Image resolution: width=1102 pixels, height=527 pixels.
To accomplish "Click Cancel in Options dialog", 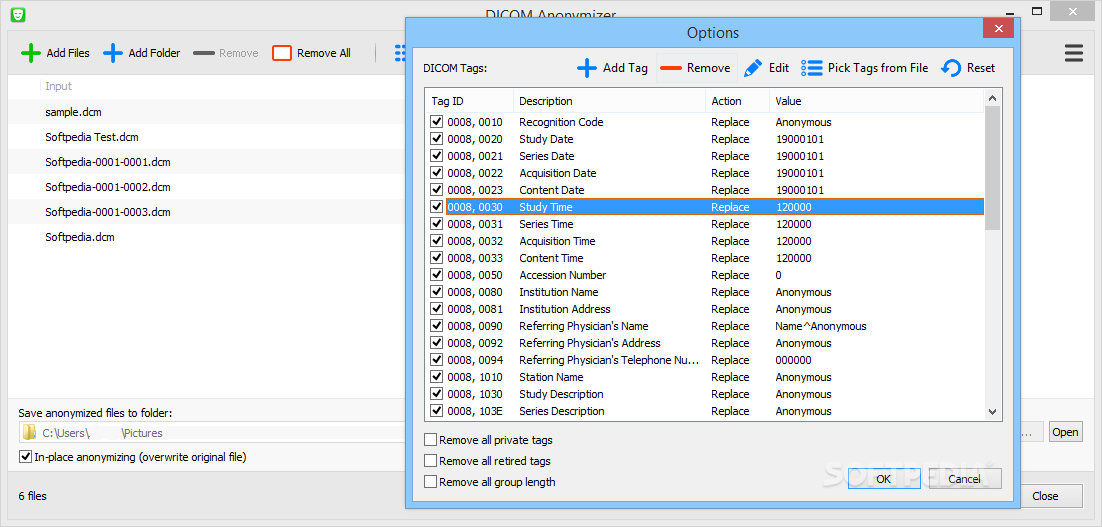I will click(x=964, y=479).
